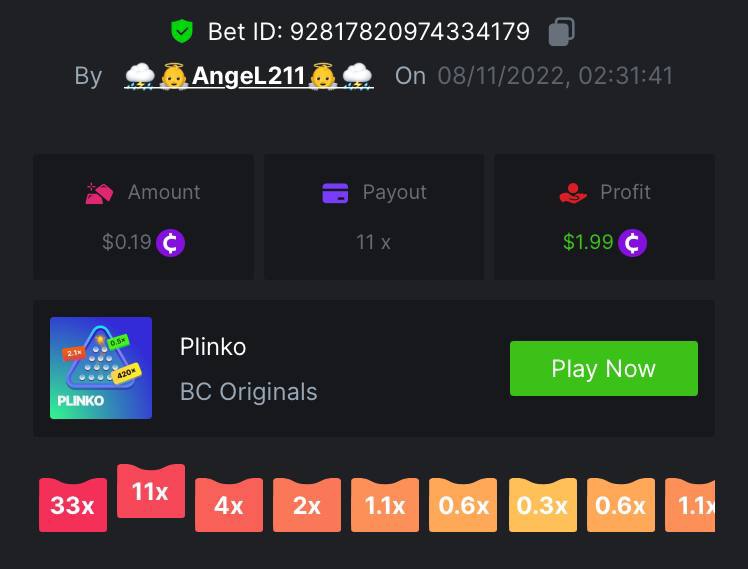Click the BC Originals provider label
The height and width of the screenshot is (569, 748).
coord(249,392)
